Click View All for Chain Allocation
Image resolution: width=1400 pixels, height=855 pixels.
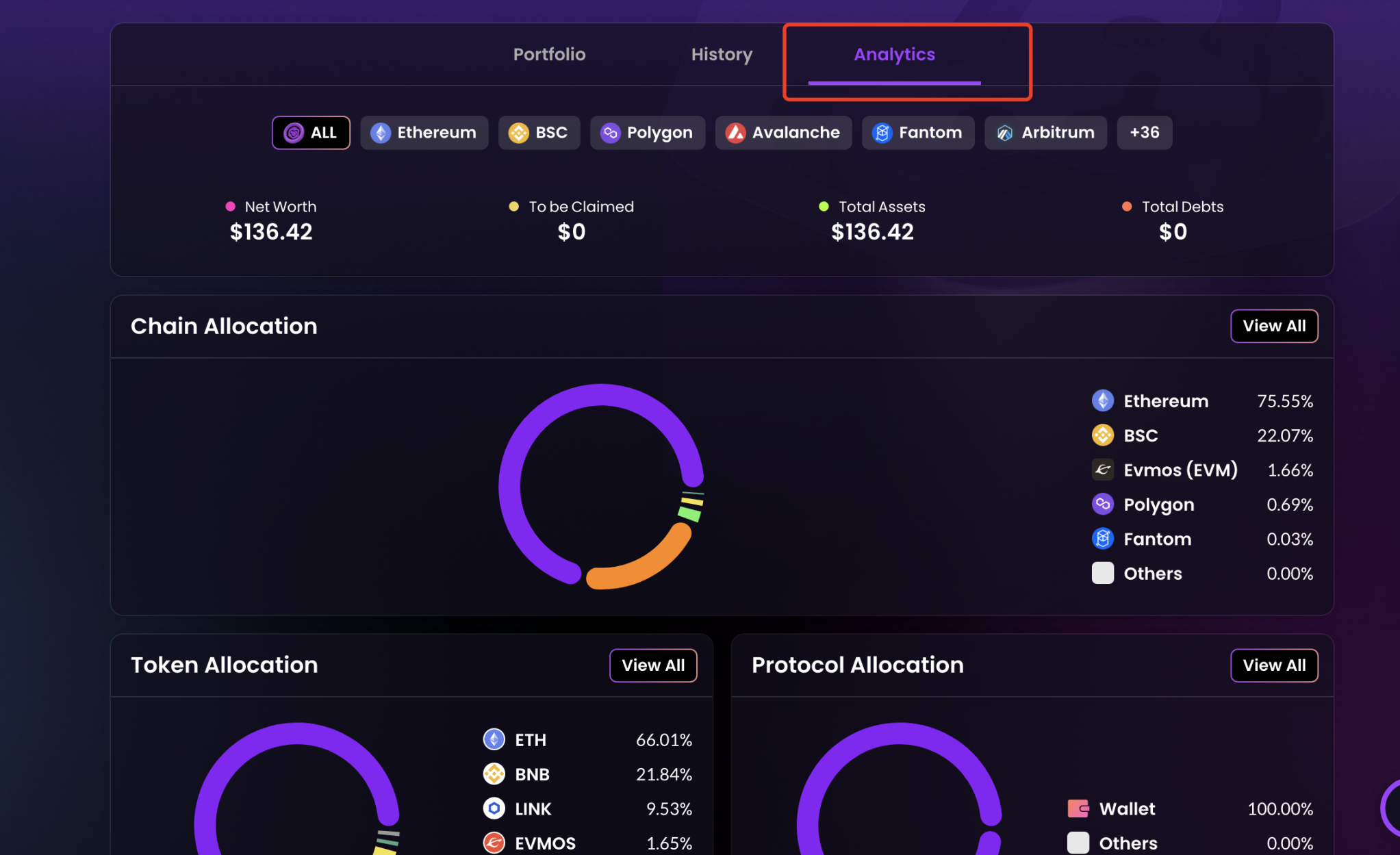point(1273,326)
